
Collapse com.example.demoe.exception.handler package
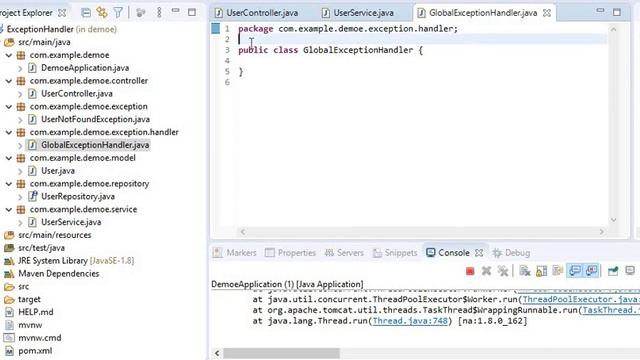9,132
